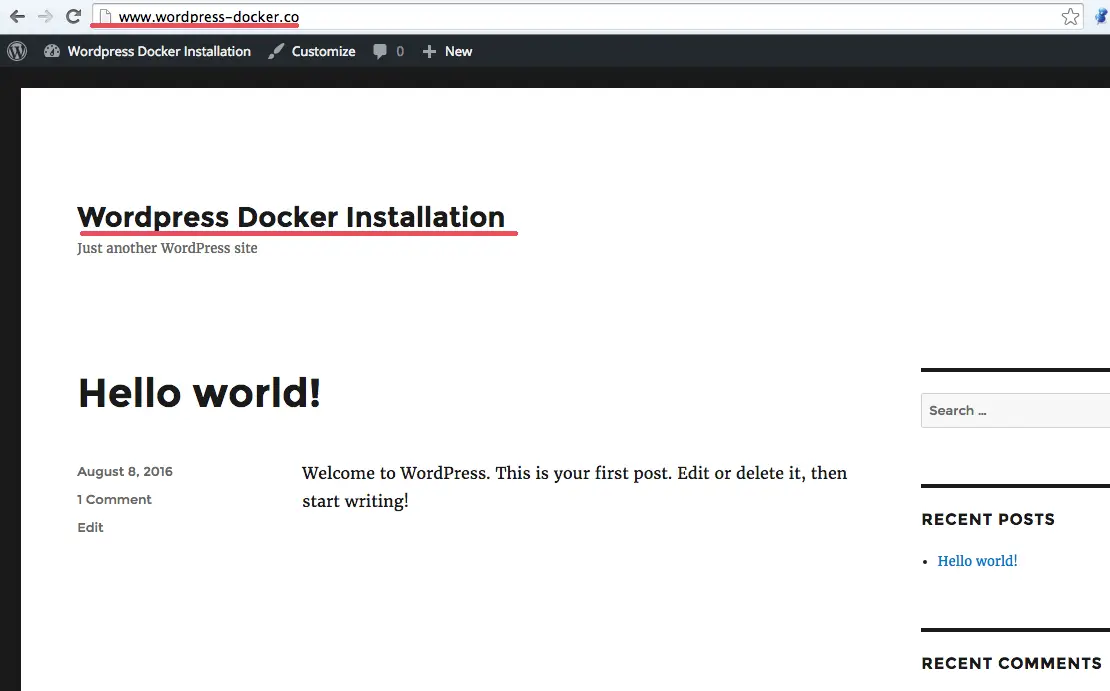1110x691 pixels.
Task: Click the plus icon beside New
Action: click(x=429, y=51)
